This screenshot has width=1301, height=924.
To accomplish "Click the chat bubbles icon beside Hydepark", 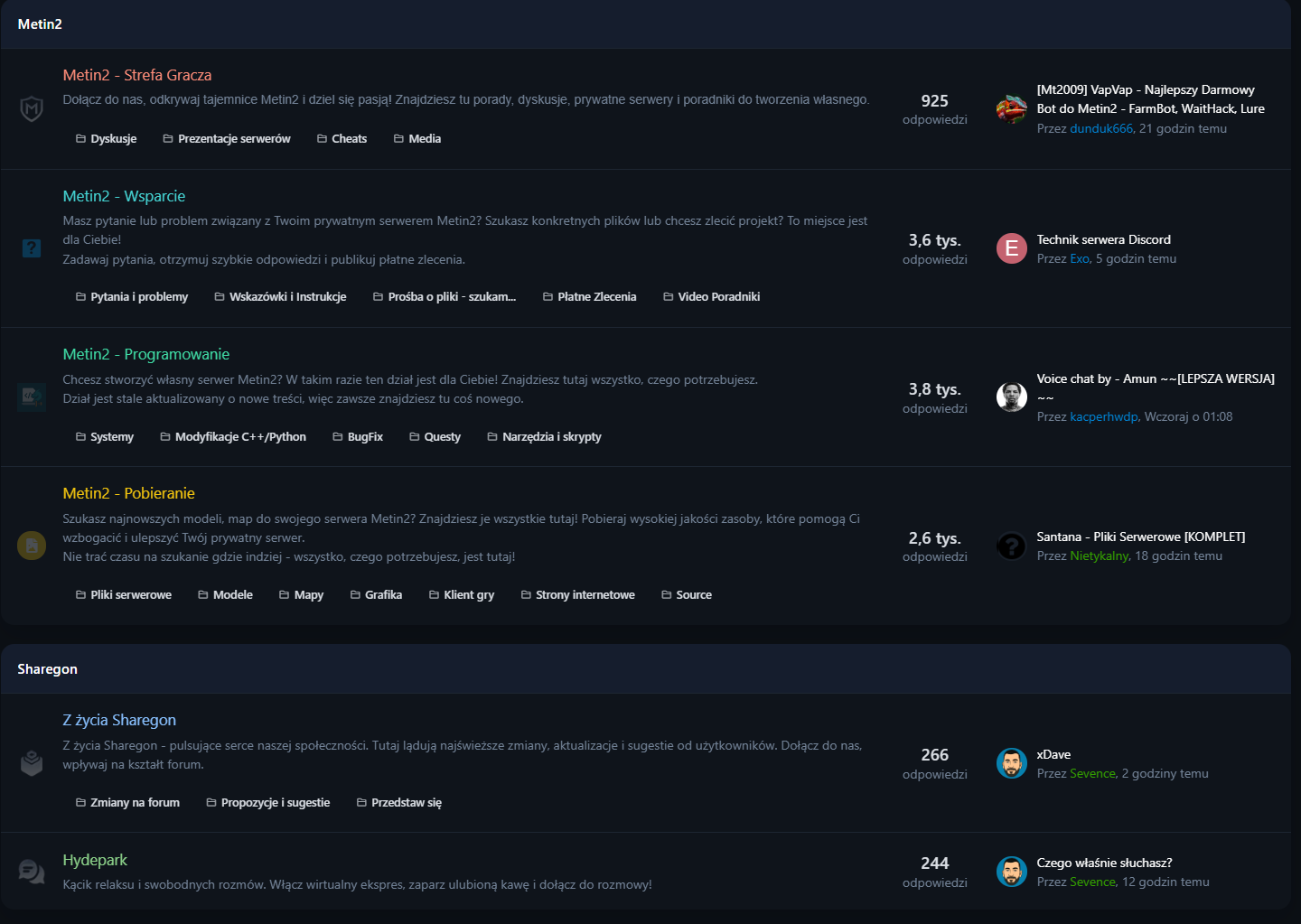I will (x=32, y=872).
